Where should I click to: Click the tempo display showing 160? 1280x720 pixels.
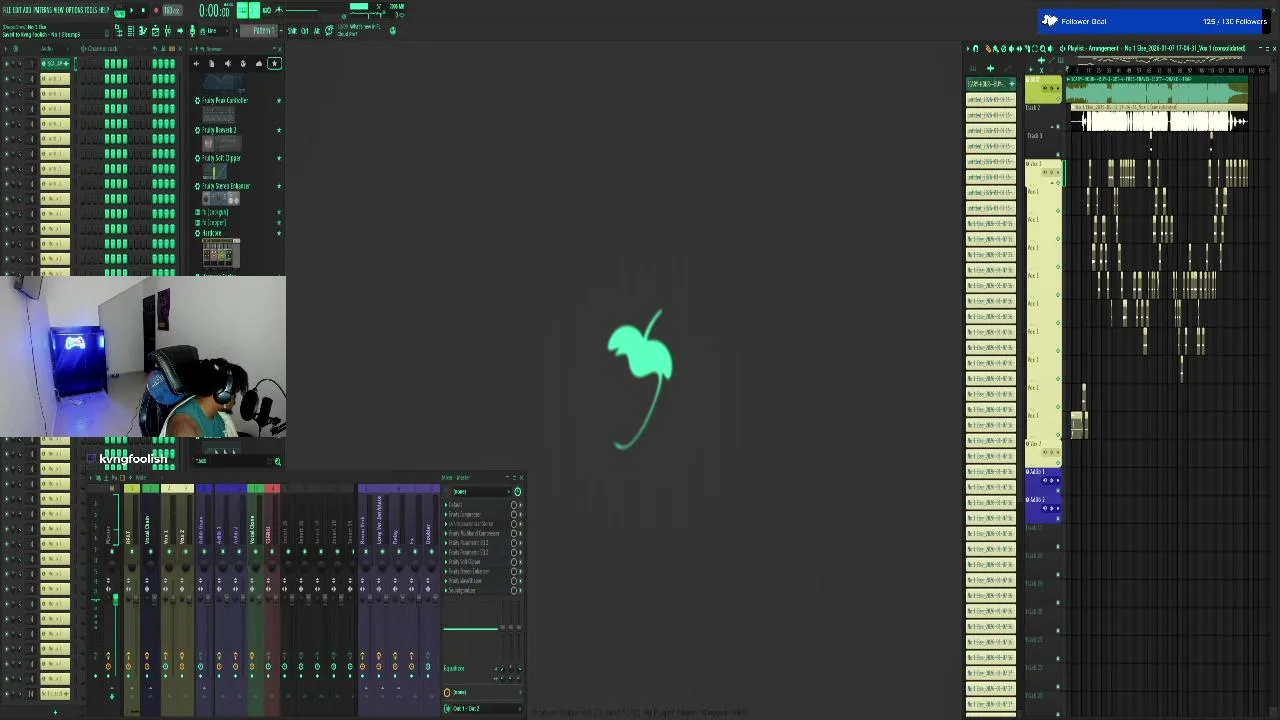[172, 10]
